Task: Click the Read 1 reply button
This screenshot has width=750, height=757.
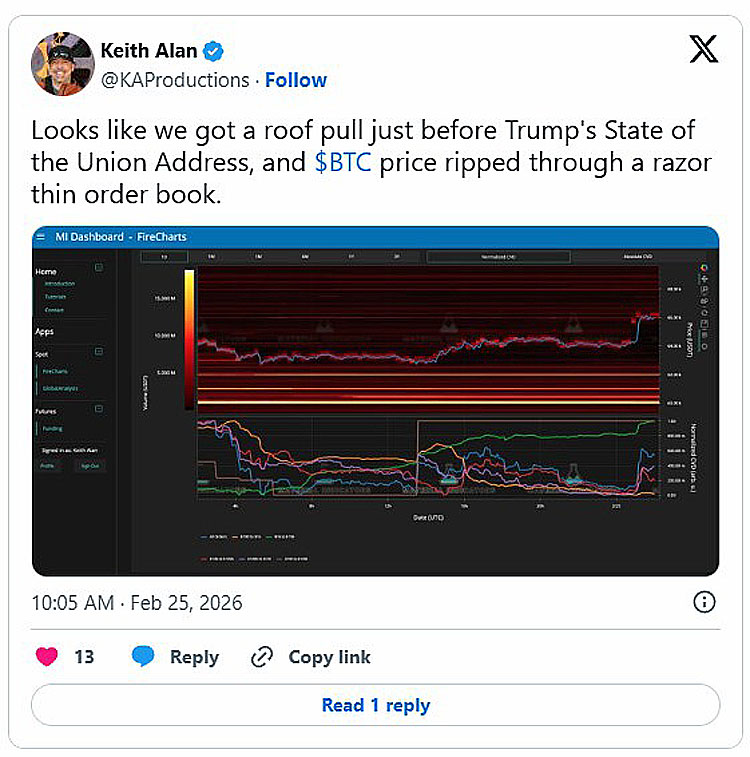Action: [x=375, y=705]
